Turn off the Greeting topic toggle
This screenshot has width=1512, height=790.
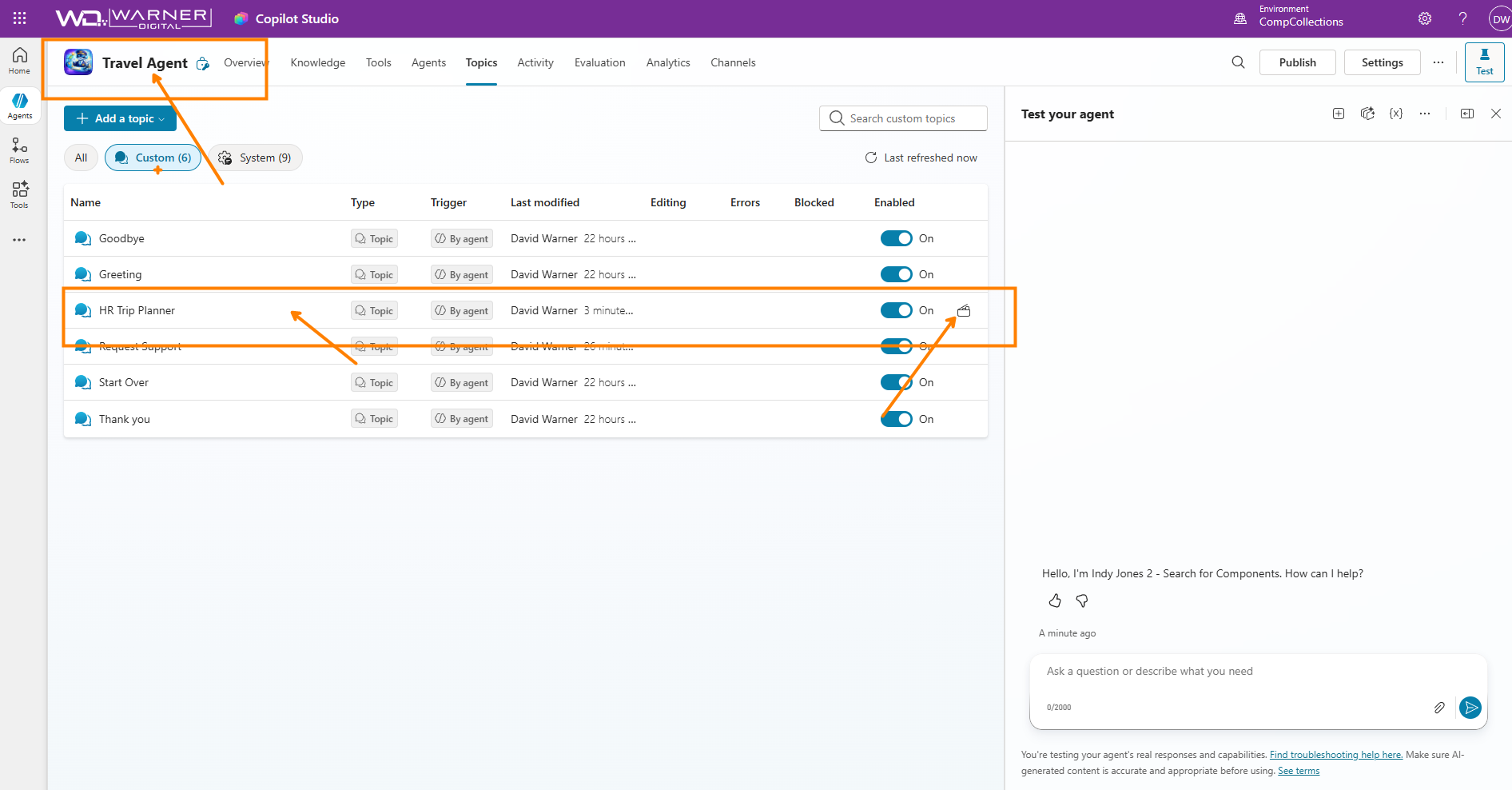click(896, 274)
